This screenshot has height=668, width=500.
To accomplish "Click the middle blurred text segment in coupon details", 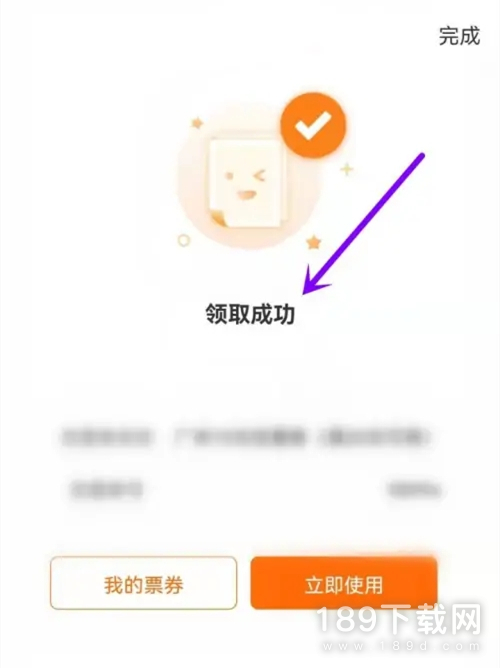I will click(x=240, y=438).
